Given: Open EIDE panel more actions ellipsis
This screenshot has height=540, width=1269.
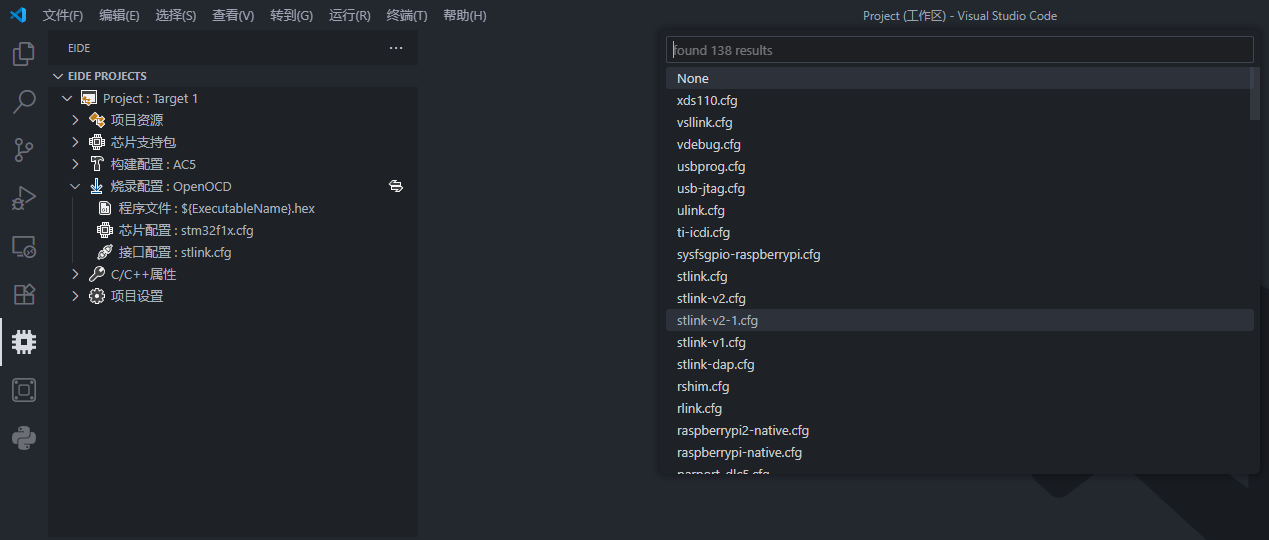Looking at the screenshot, I should click(396, 48).
